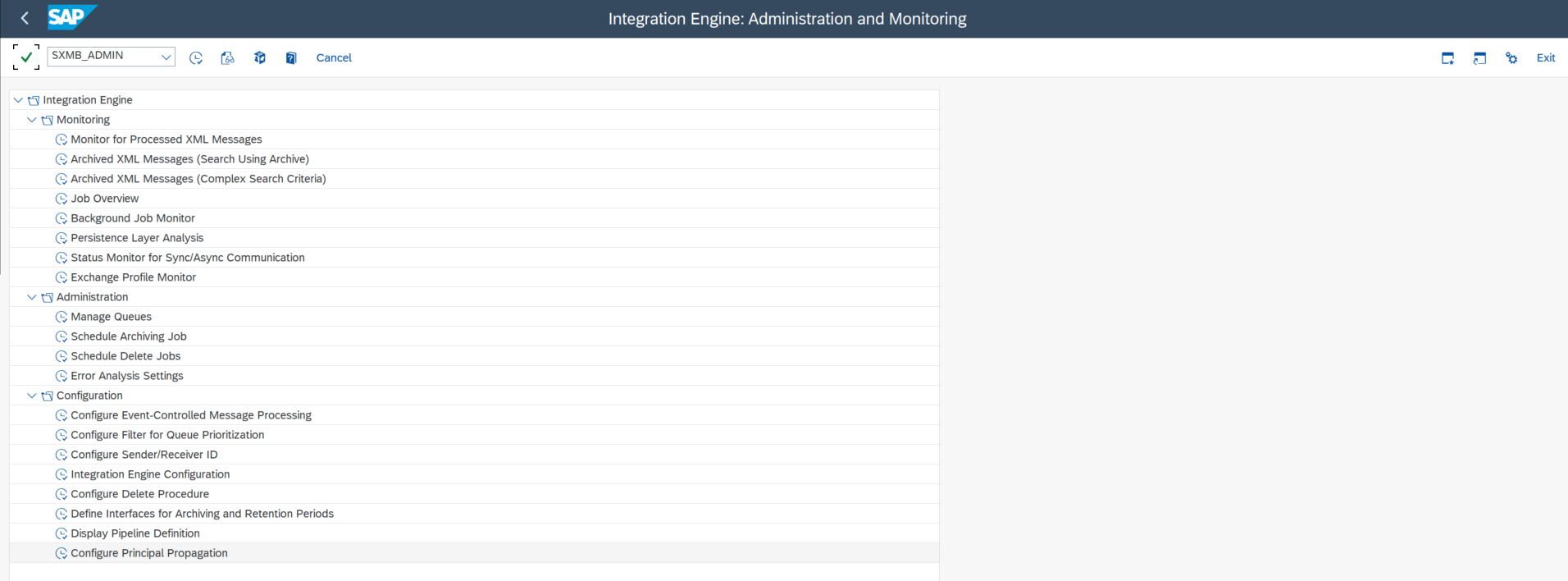Screen dimensions: 1568x581
Task: Collapse the Integration Engine root node
Action: (x=18, y=100)
